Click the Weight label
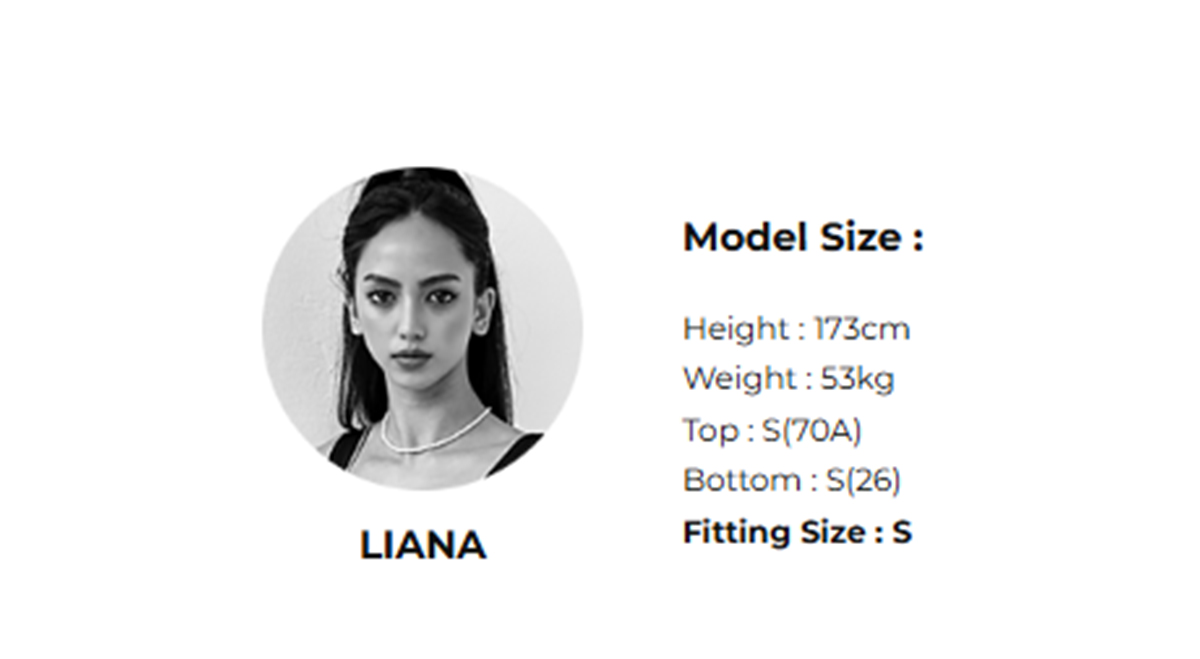Image resolution: width=1200 pixels, height=659 pixels. (x=738, y=379)
